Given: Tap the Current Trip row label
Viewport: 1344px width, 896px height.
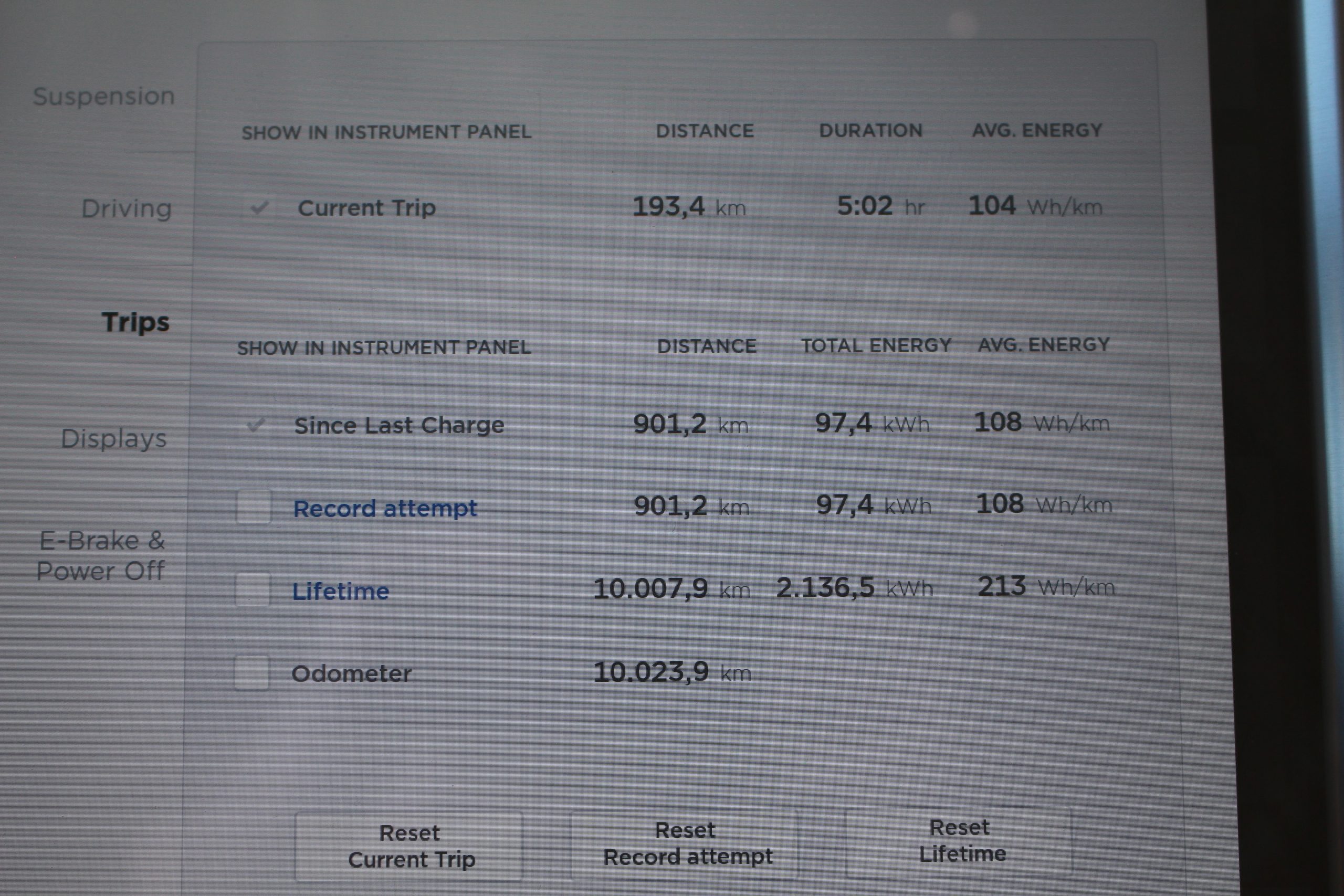Looking at the screenshot, I should (366, 208).
